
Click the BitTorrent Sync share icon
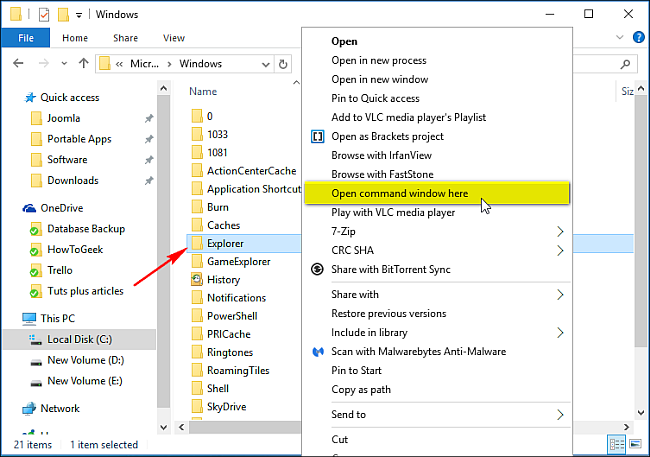click(318, 269)
